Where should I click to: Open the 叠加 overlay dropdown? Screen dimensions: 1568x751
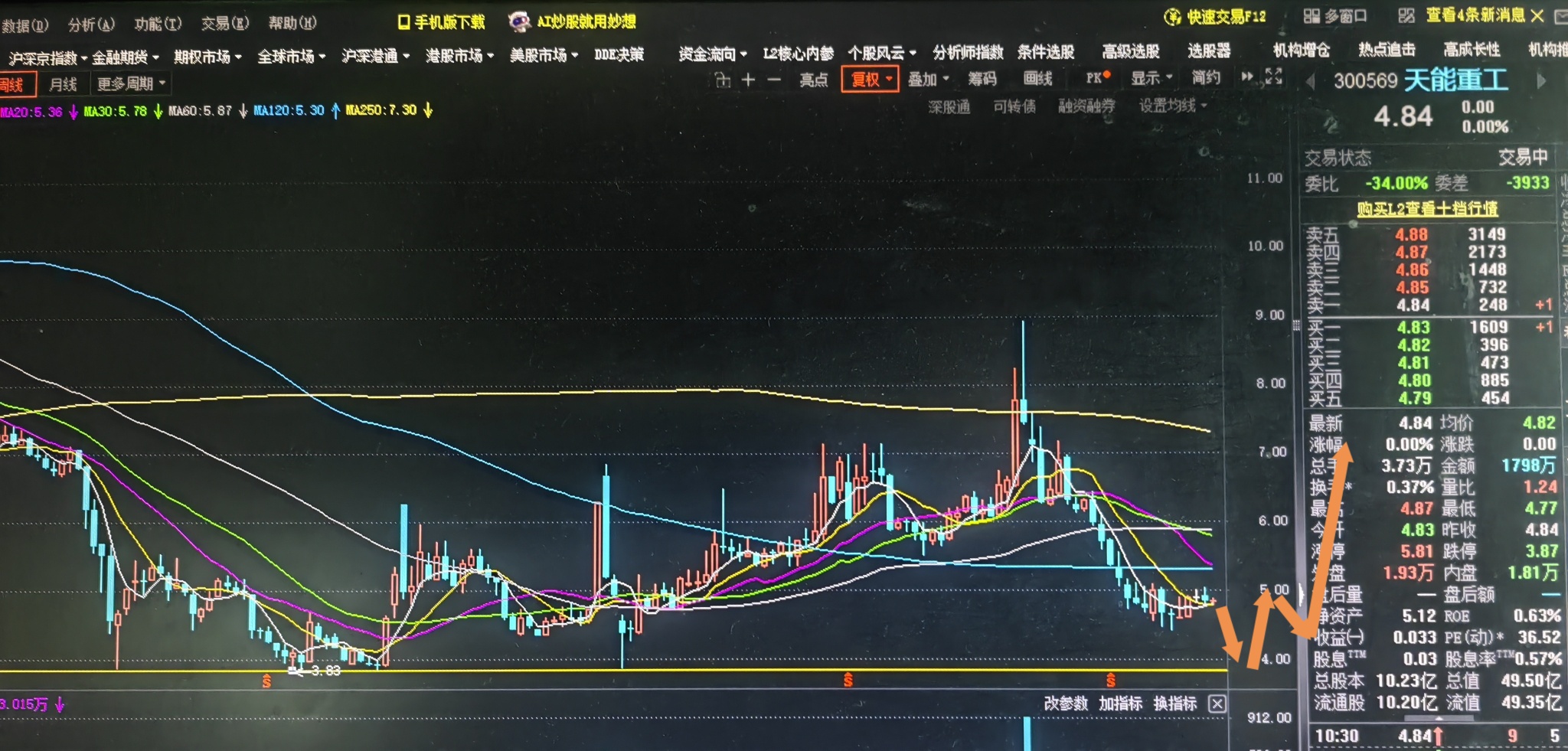(928, 79)
